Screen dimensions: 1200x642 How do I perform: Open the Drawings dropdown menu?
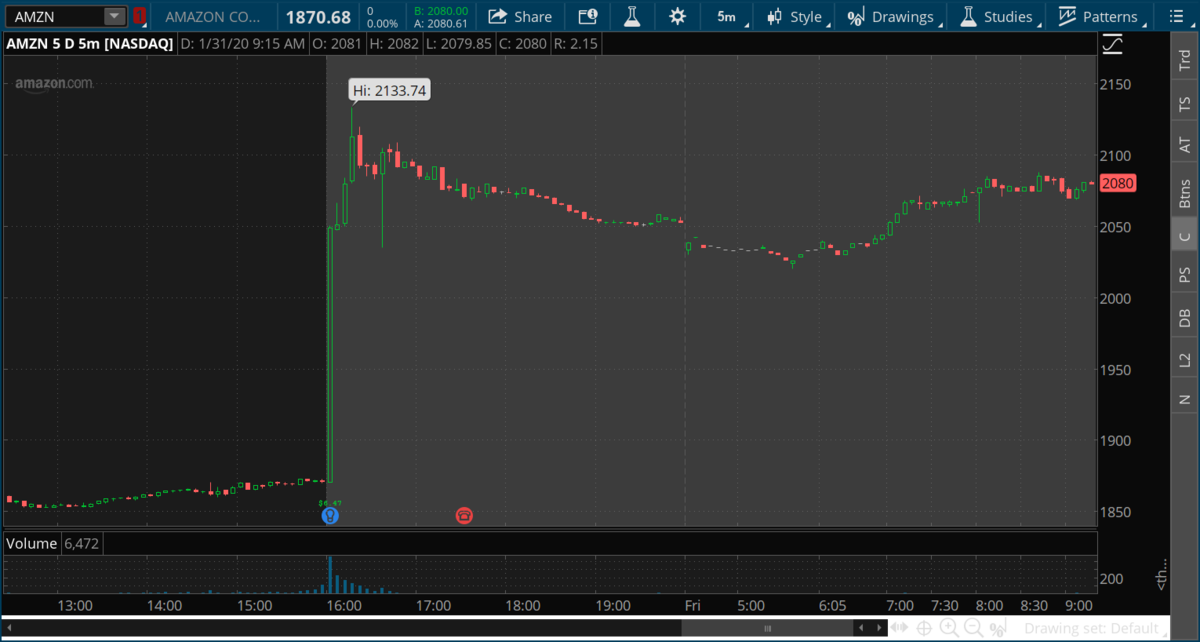(x=892, y=17)
